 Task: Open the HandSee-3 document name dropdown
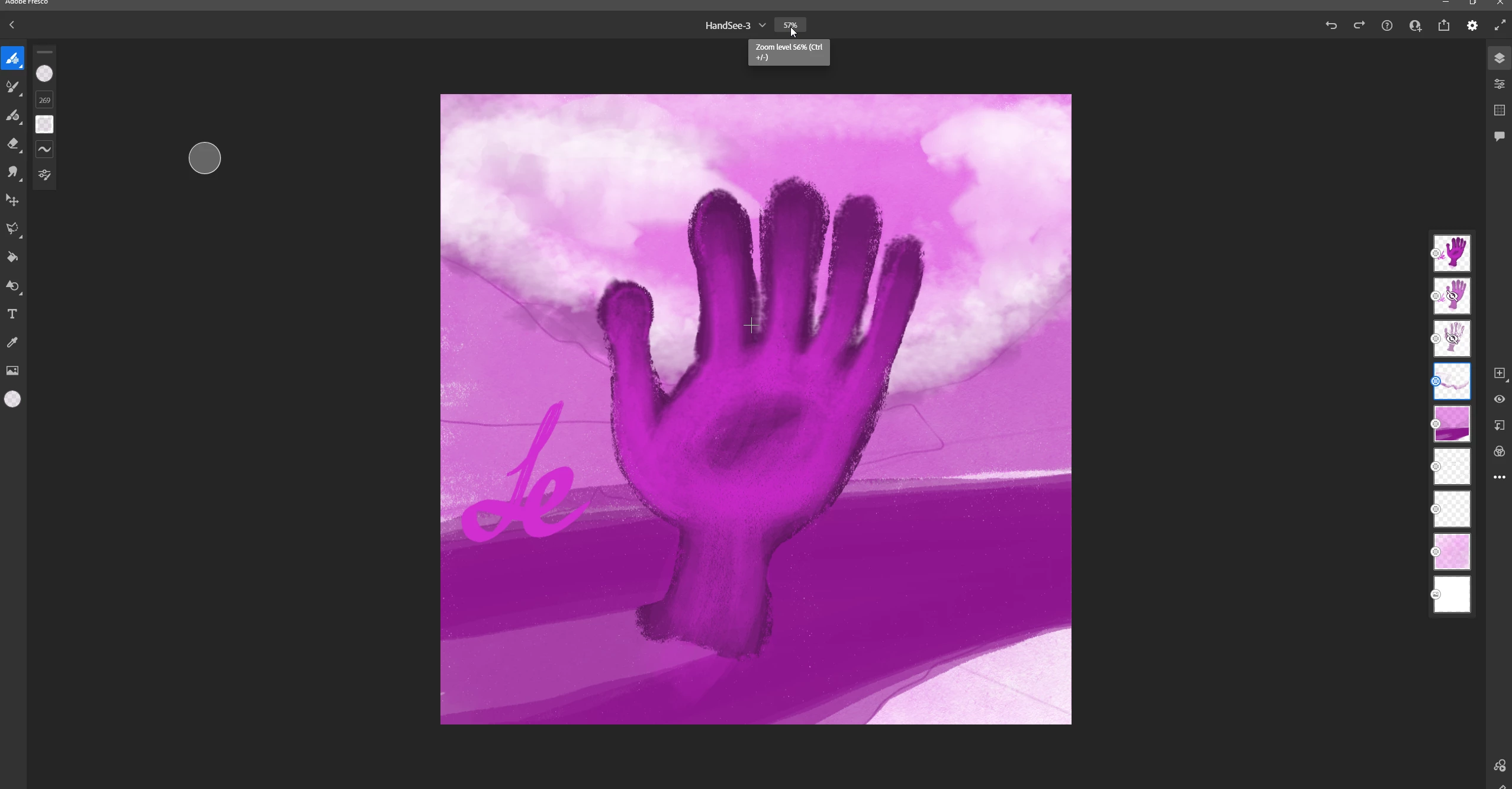pyautogui.click(x=763, y=25)
